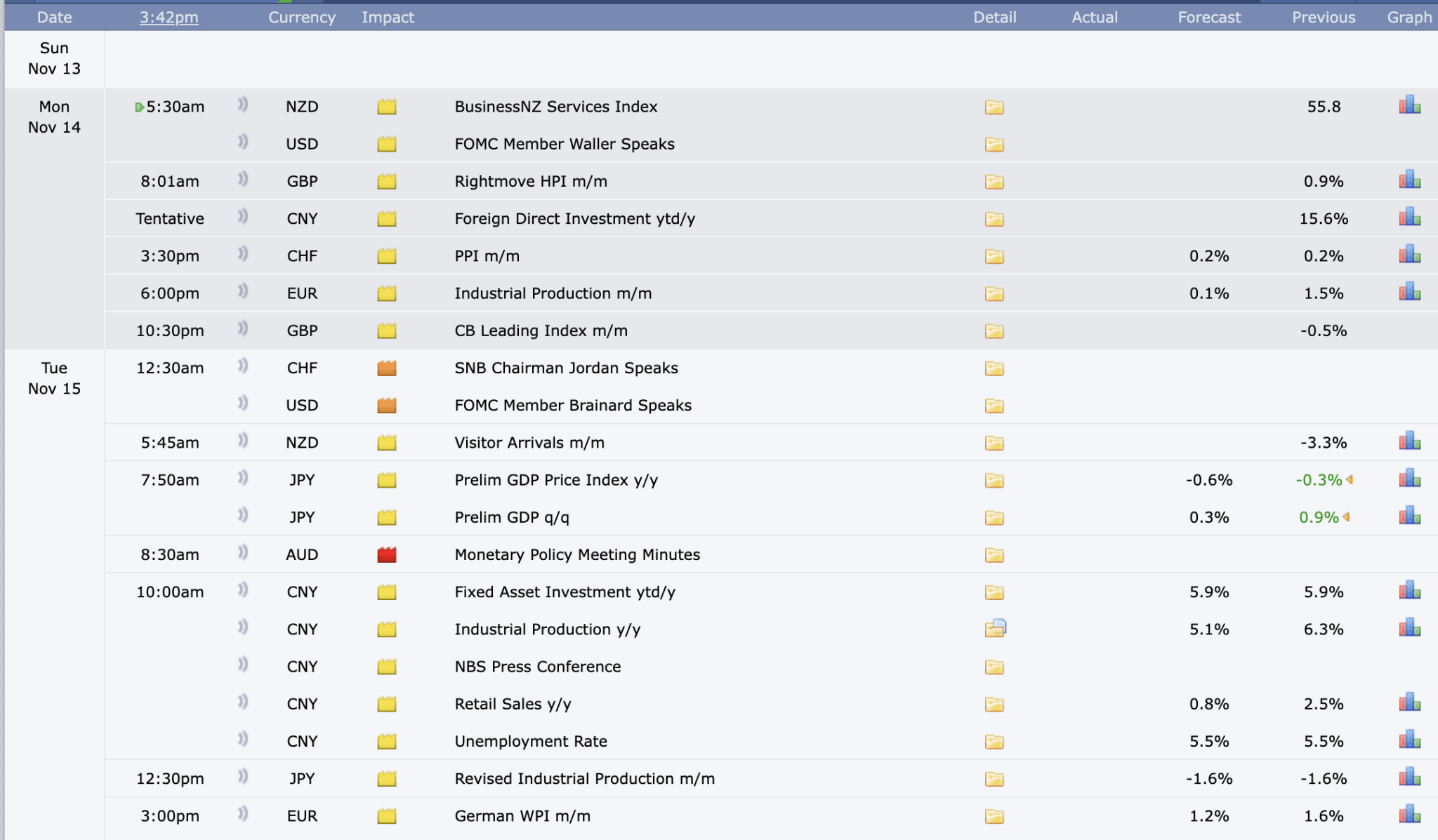Click the green -0.3% previous value
1438x840 pixels.
[x=1319, y=480]
